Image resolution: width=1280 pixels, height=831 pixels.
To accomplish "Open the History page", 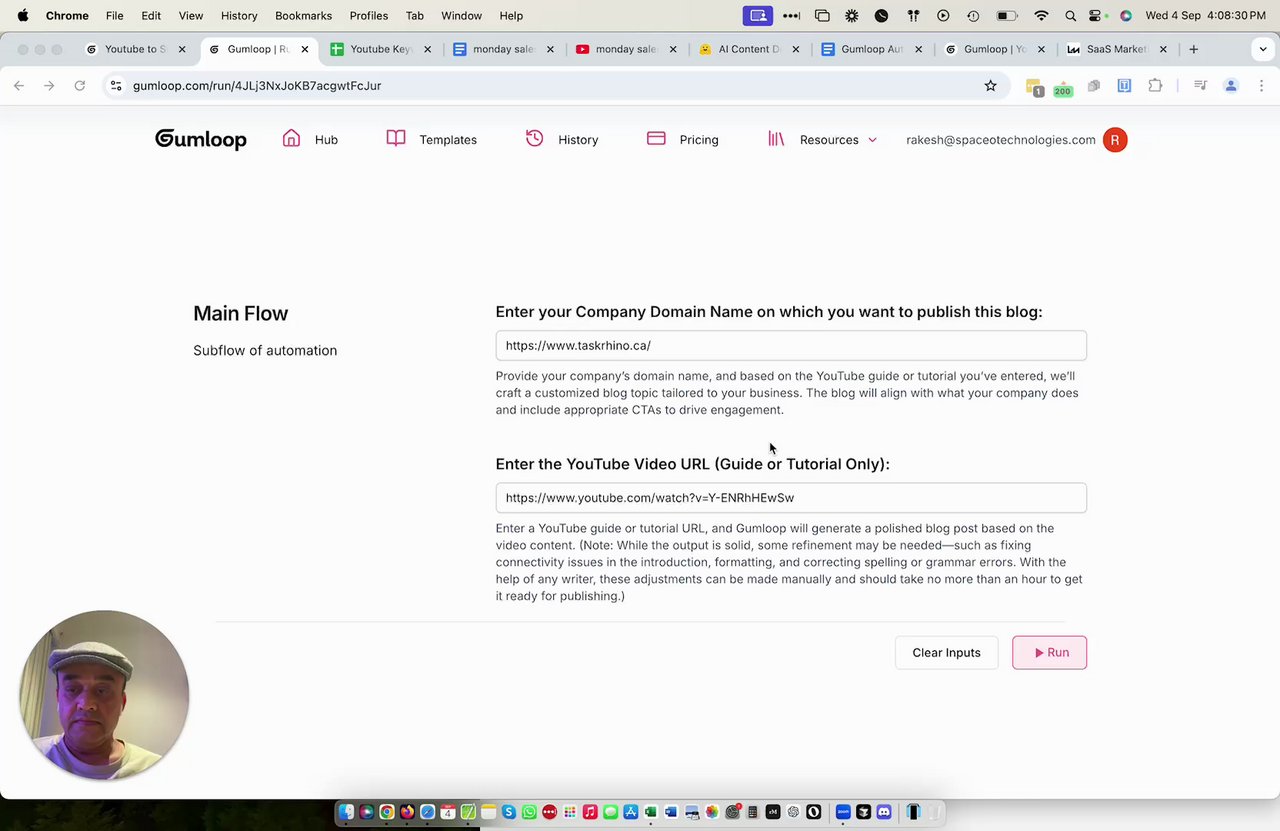I will coord(578,140).
